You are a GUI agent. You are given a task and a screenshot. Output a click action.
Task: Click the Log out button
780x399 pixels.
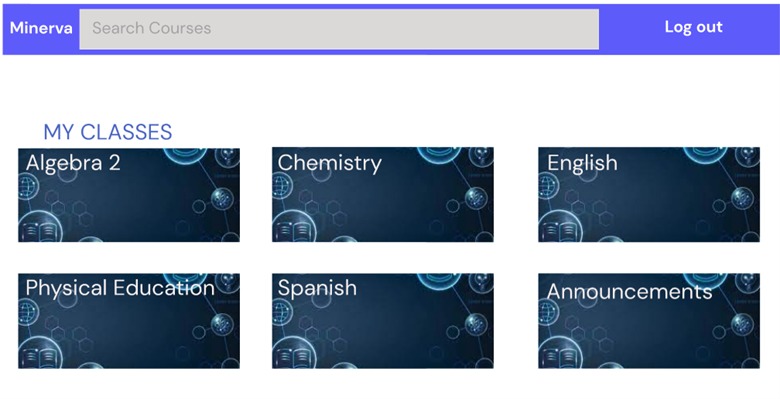tap(693, 27)
